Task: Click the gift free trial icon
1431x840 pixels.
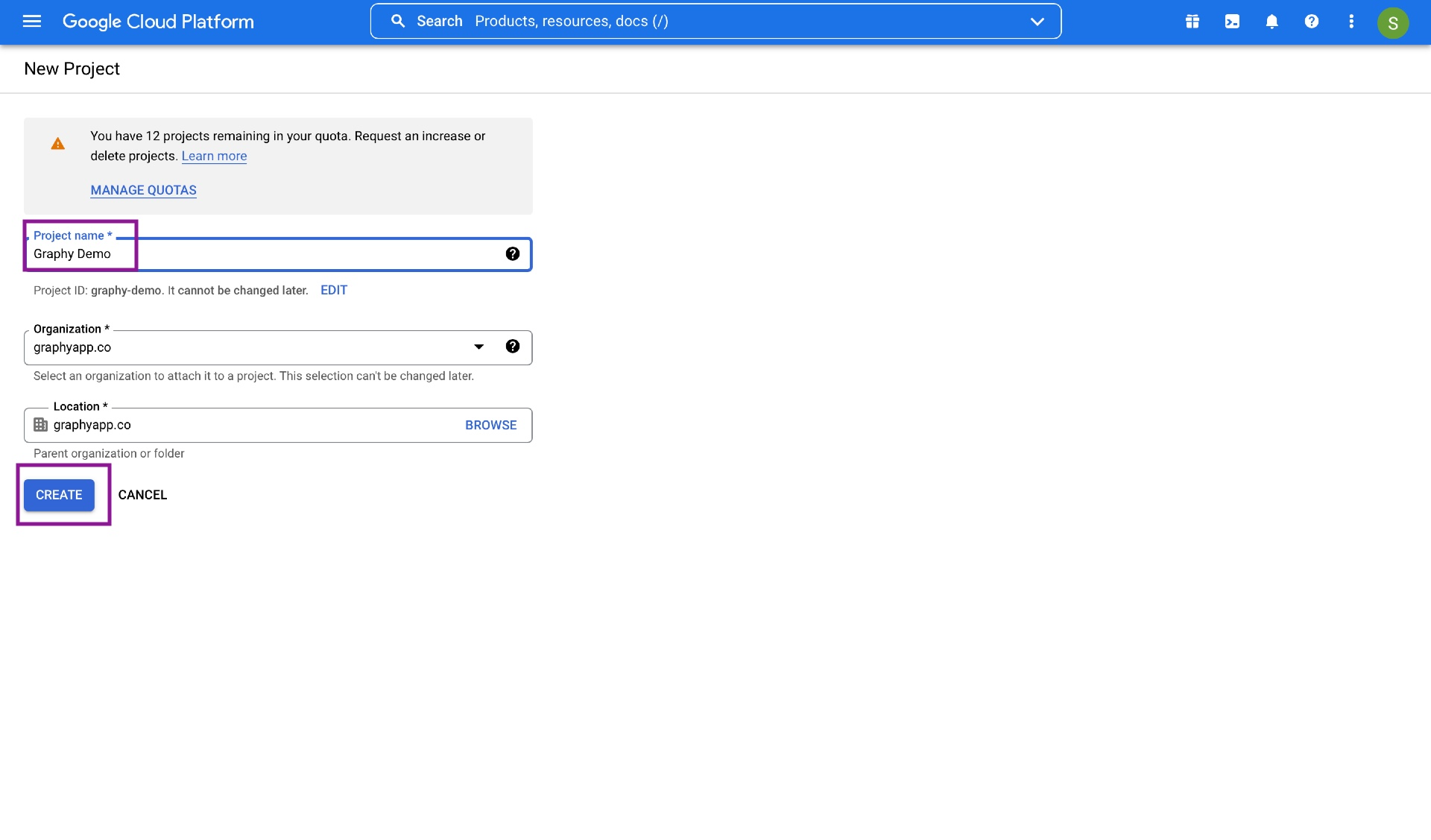Action: point(1192,22)
